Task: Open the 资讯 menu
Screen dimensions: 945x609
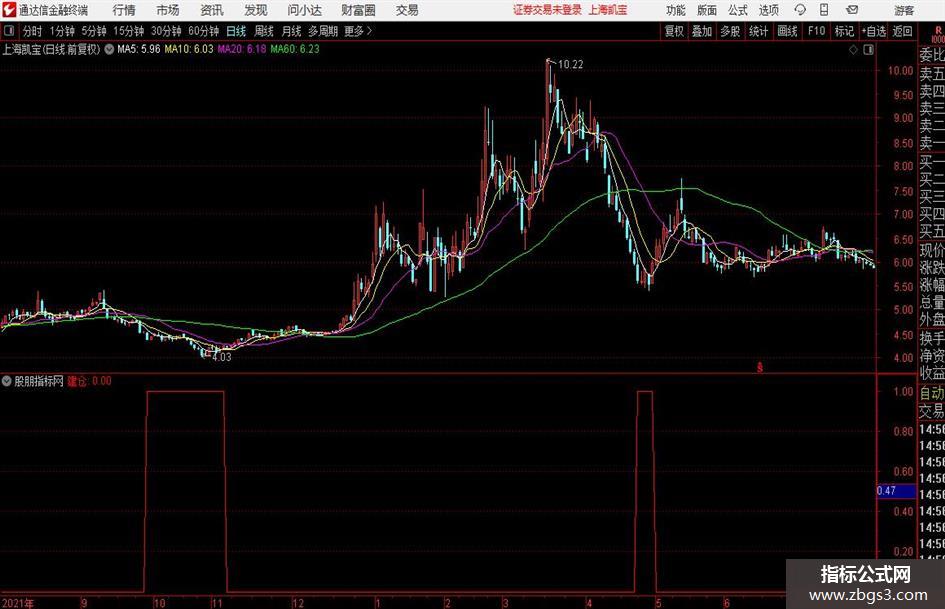Action: point(212,10)
